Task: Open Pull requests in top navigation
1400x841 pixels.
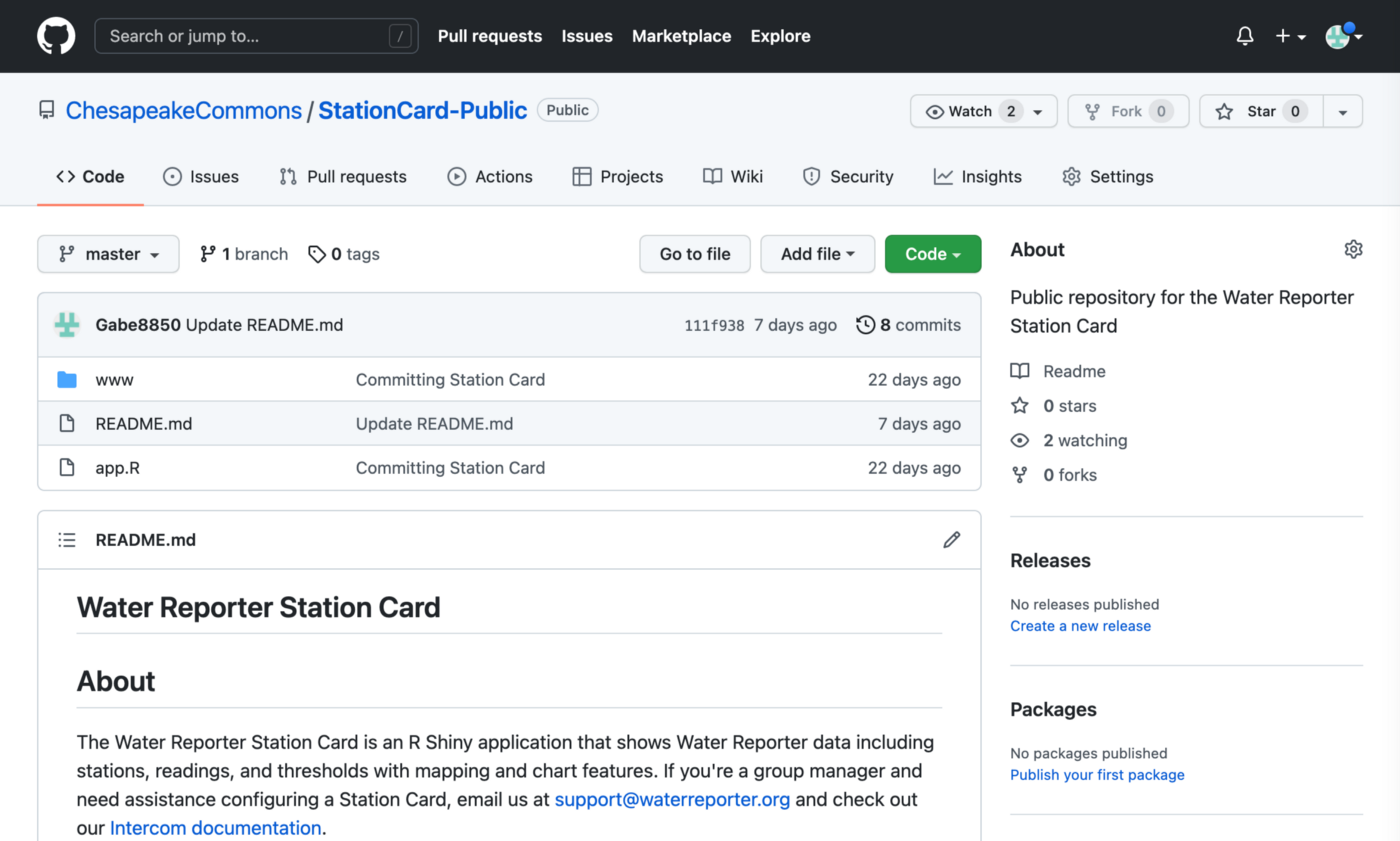Action: (490, 36)
